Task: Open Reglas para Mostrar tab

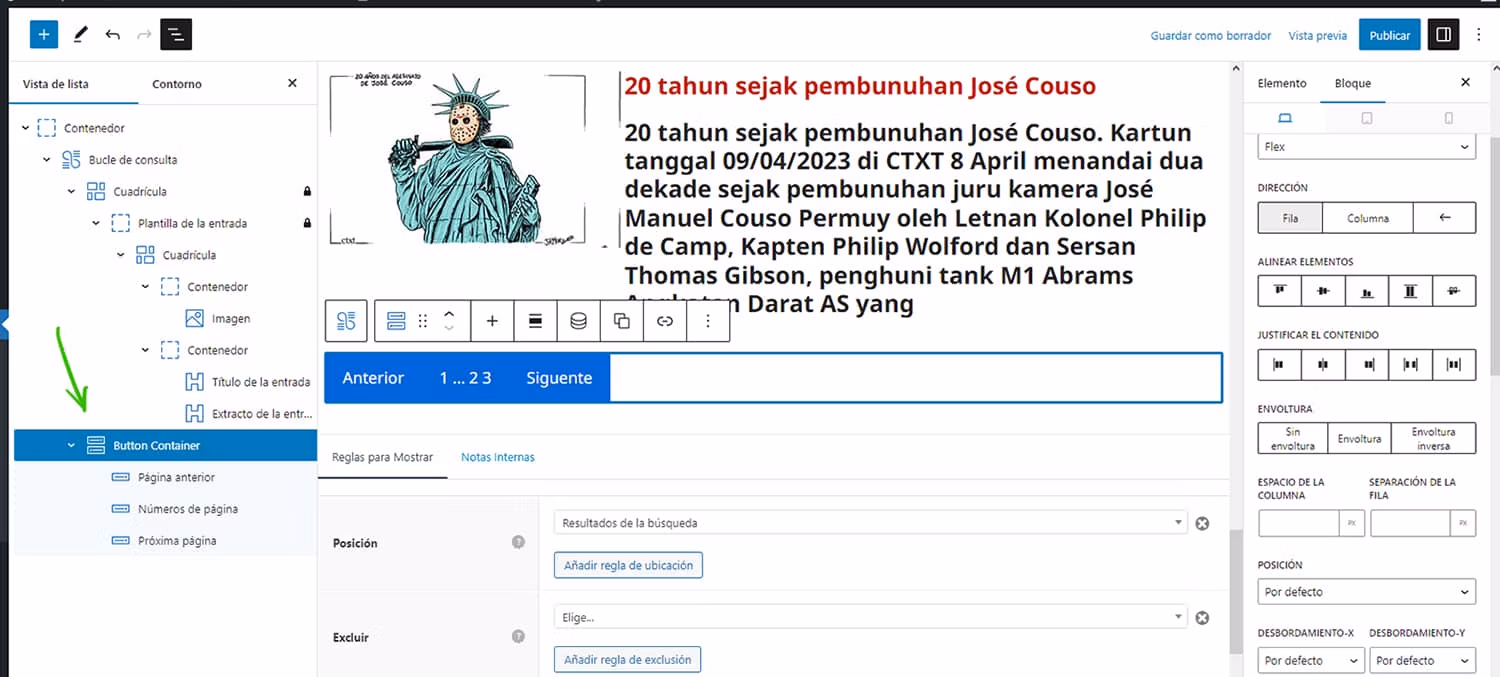Action: click(x=383, y=457)
